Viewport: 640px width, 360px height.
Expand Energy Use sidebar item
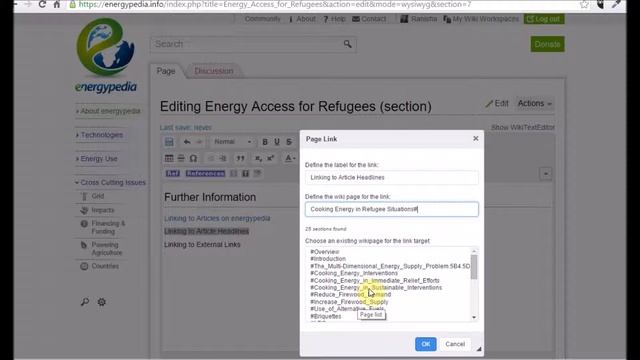[97, 158]
